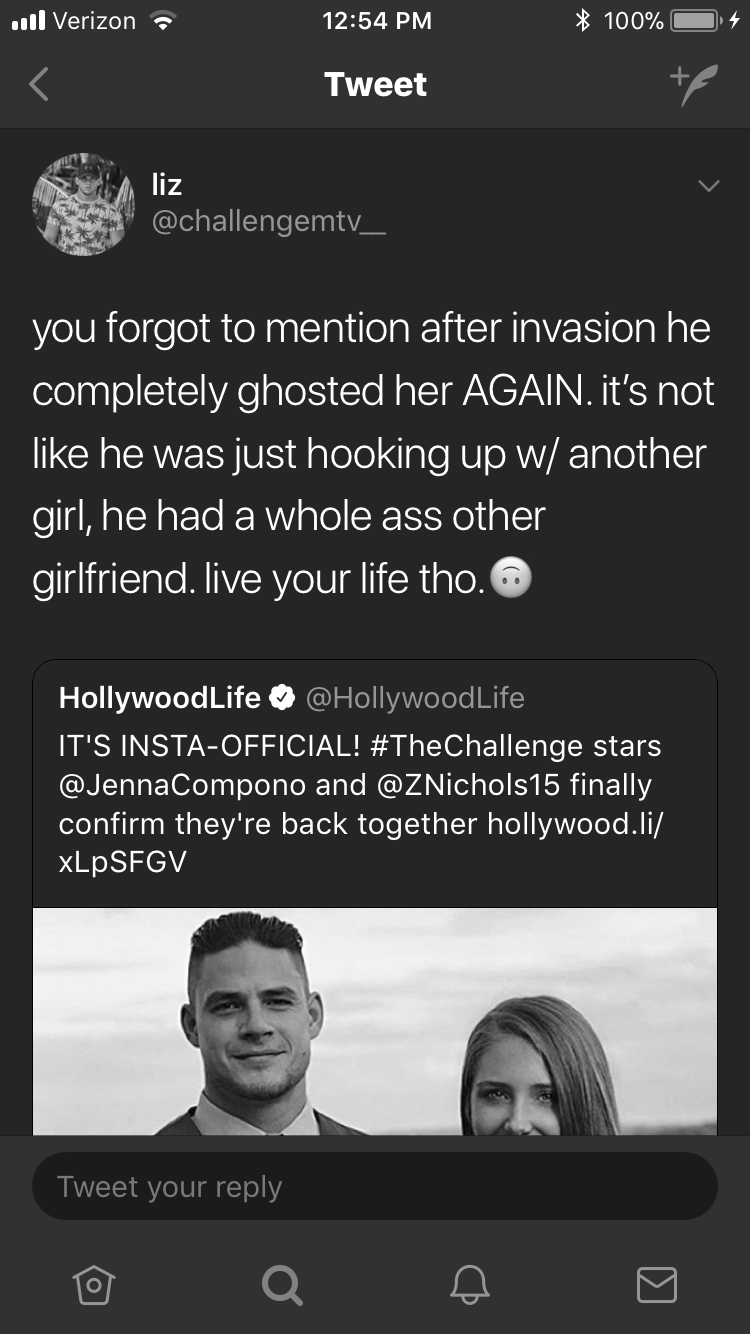The width and height of the screenshot is (750, 1334).
Task: Tap the battery status icon
Action: coord(699,21)
